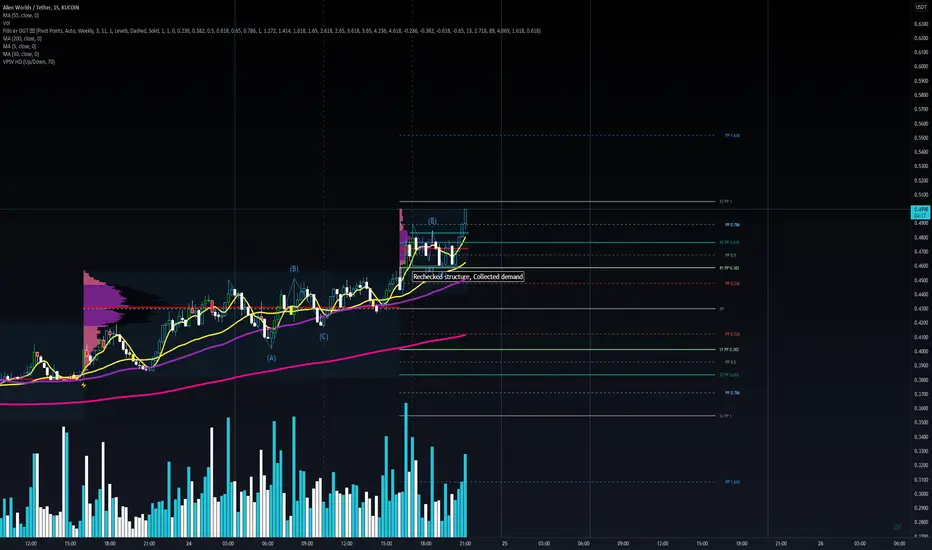The image size is (932, 550).
Task: Click the R1 PP 0.382 level label
Action: pyautogui.click(x=729, y=268)
